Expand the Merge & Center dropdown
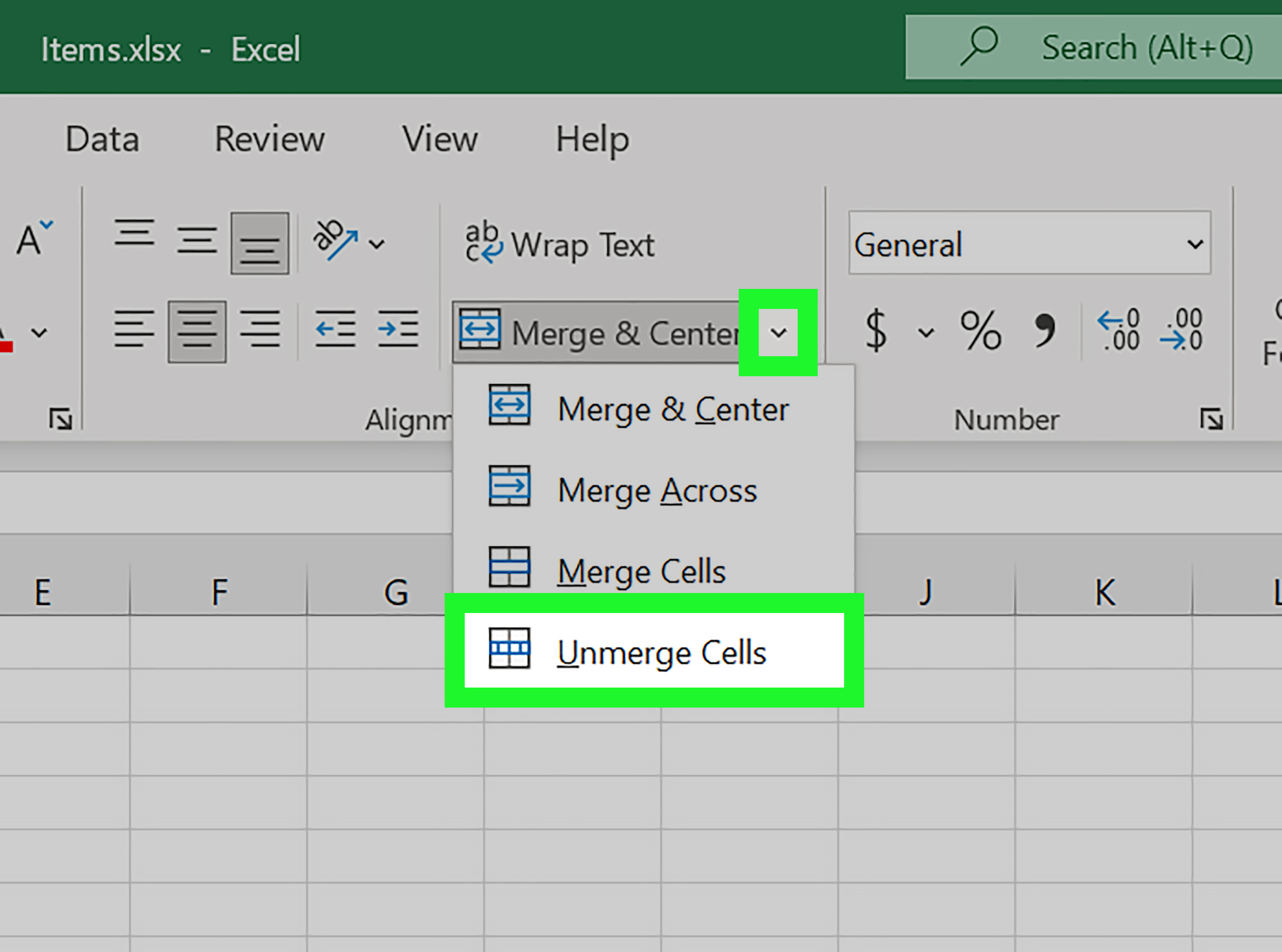Screen dimensions: 1282x952 point(778,332)
